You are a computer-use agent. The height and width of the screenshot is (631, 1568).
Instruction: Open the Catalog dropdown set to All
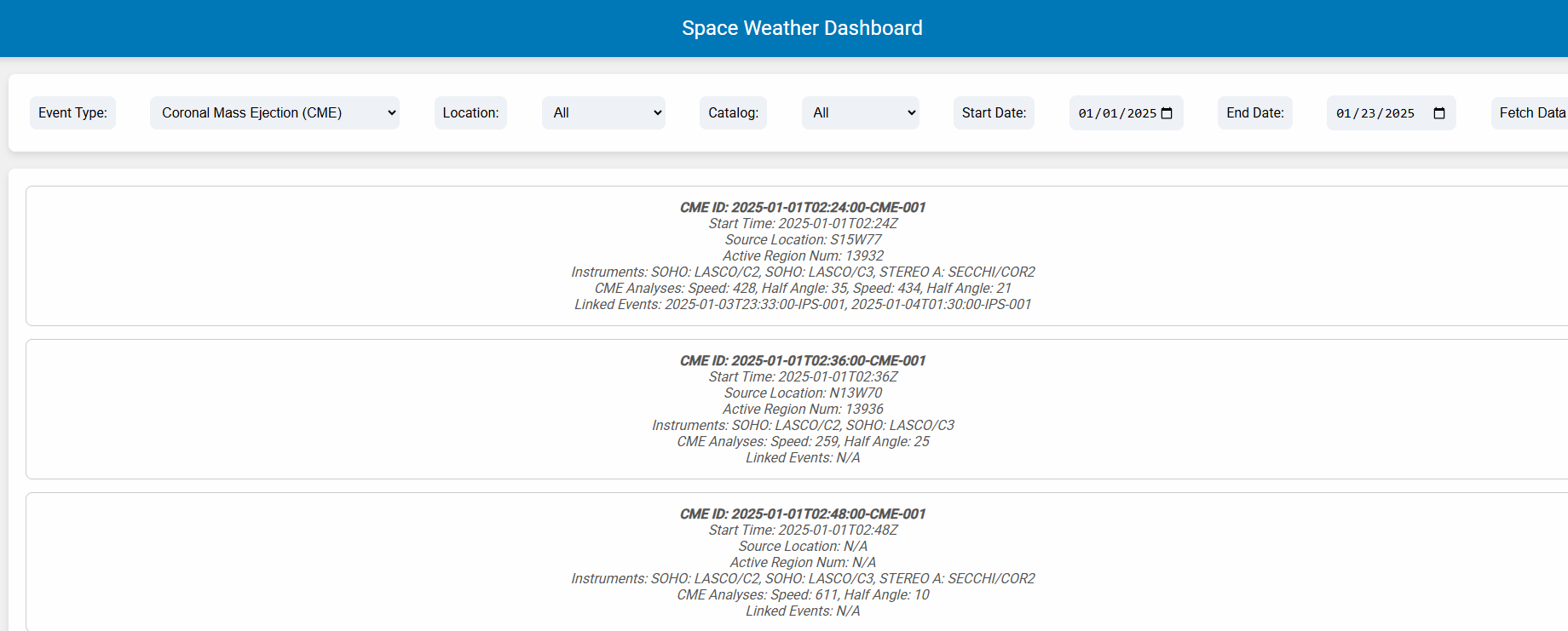[x=860, y=112]
